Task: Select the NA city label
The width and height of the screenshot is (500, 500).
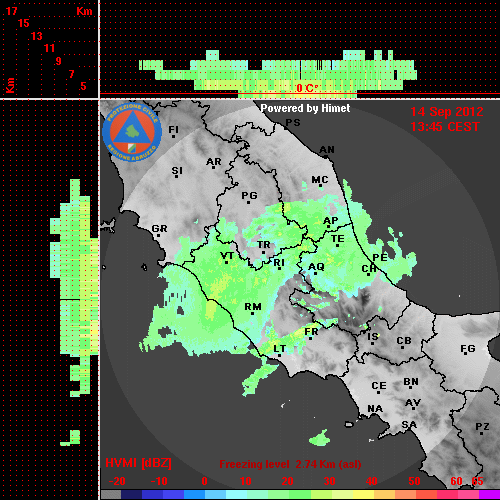Action: tap(375, 409)
